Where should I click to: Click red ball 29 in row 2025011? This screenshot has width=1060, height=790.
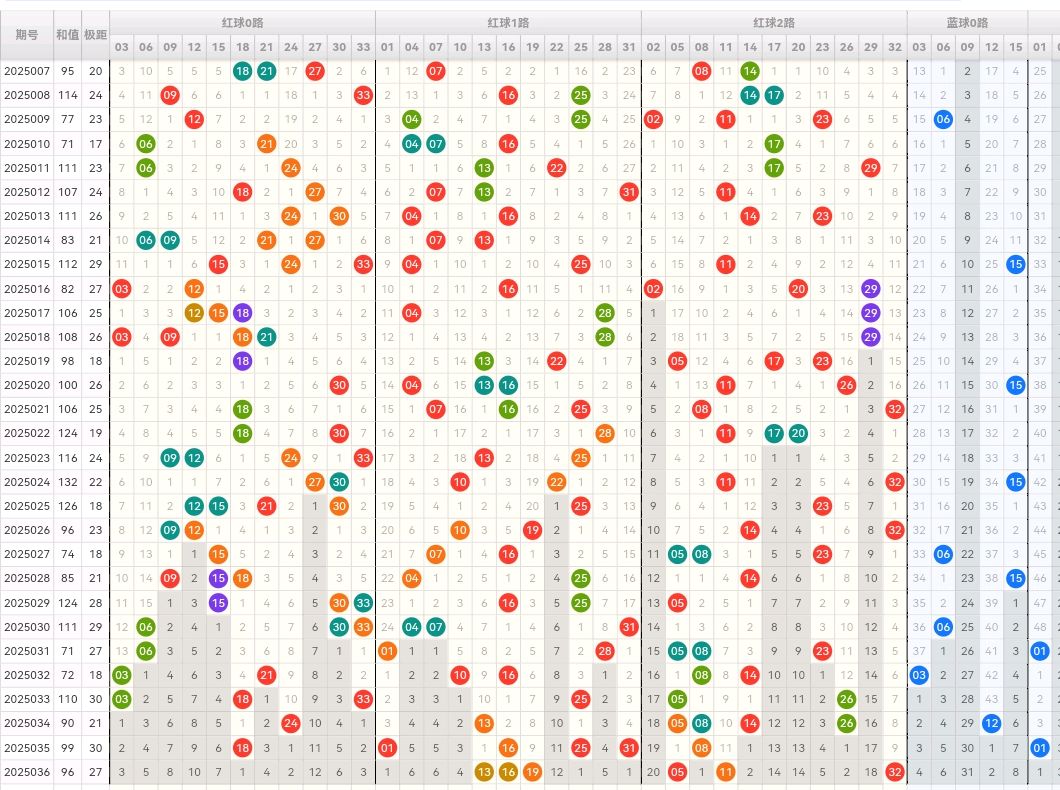[x=871, y=168]
